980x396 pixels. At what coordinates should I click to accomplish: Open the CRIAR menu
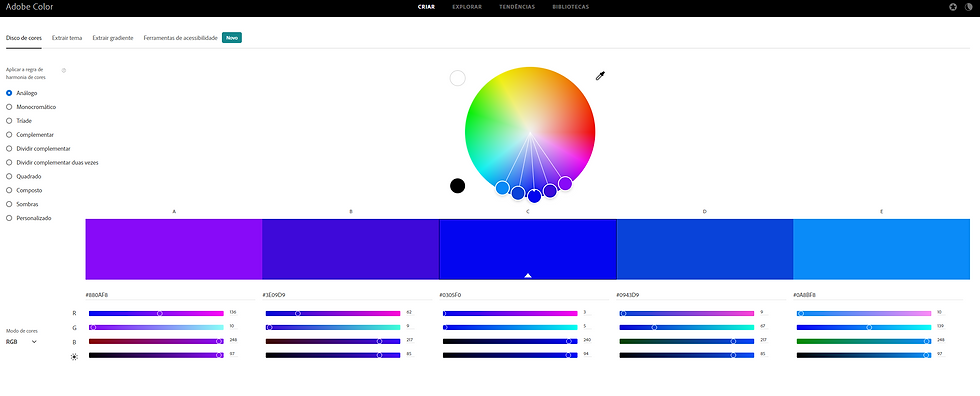coord(426,7)
